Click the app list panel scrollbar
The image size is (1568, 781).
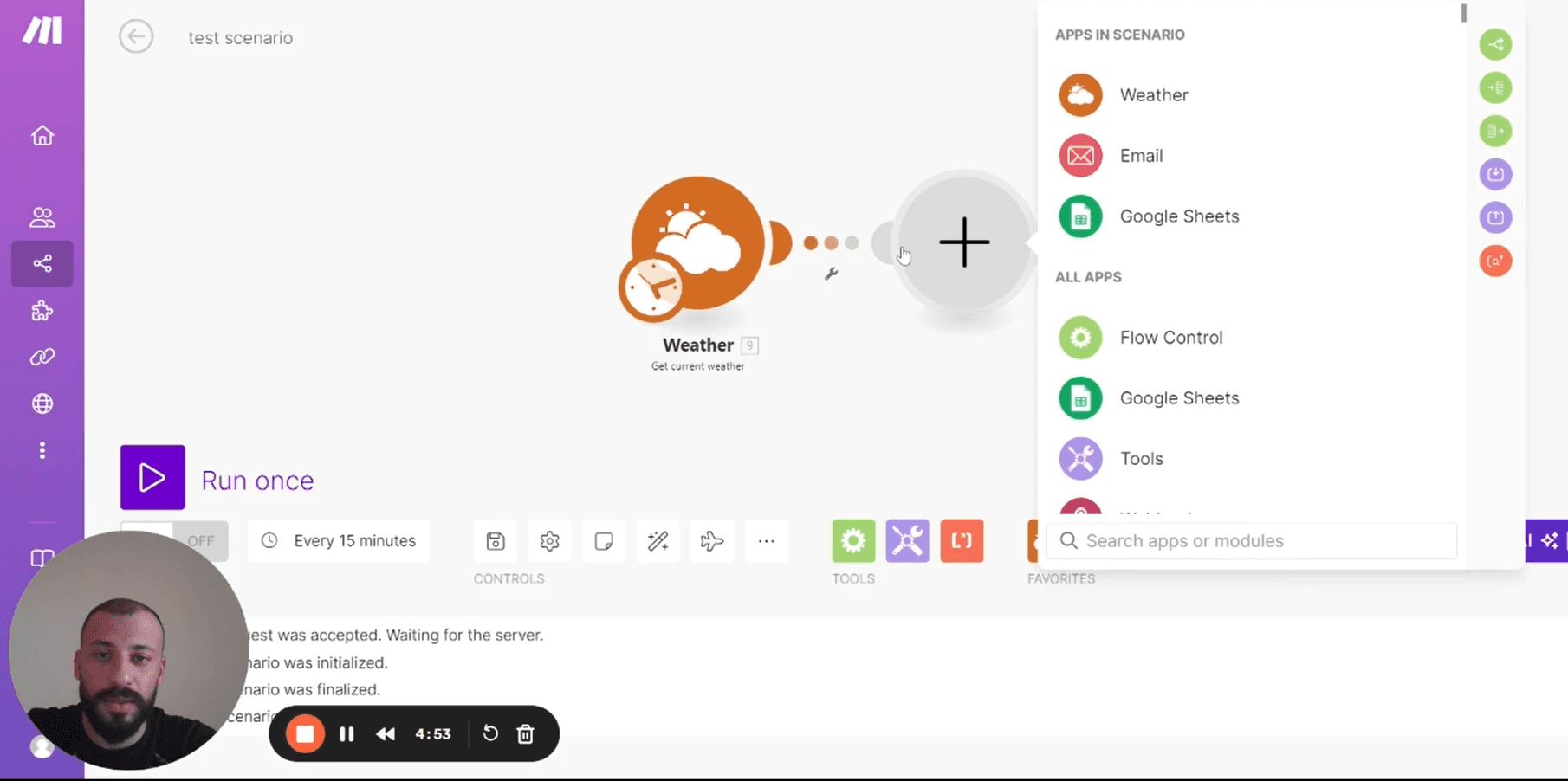[x=1463, y=13]
